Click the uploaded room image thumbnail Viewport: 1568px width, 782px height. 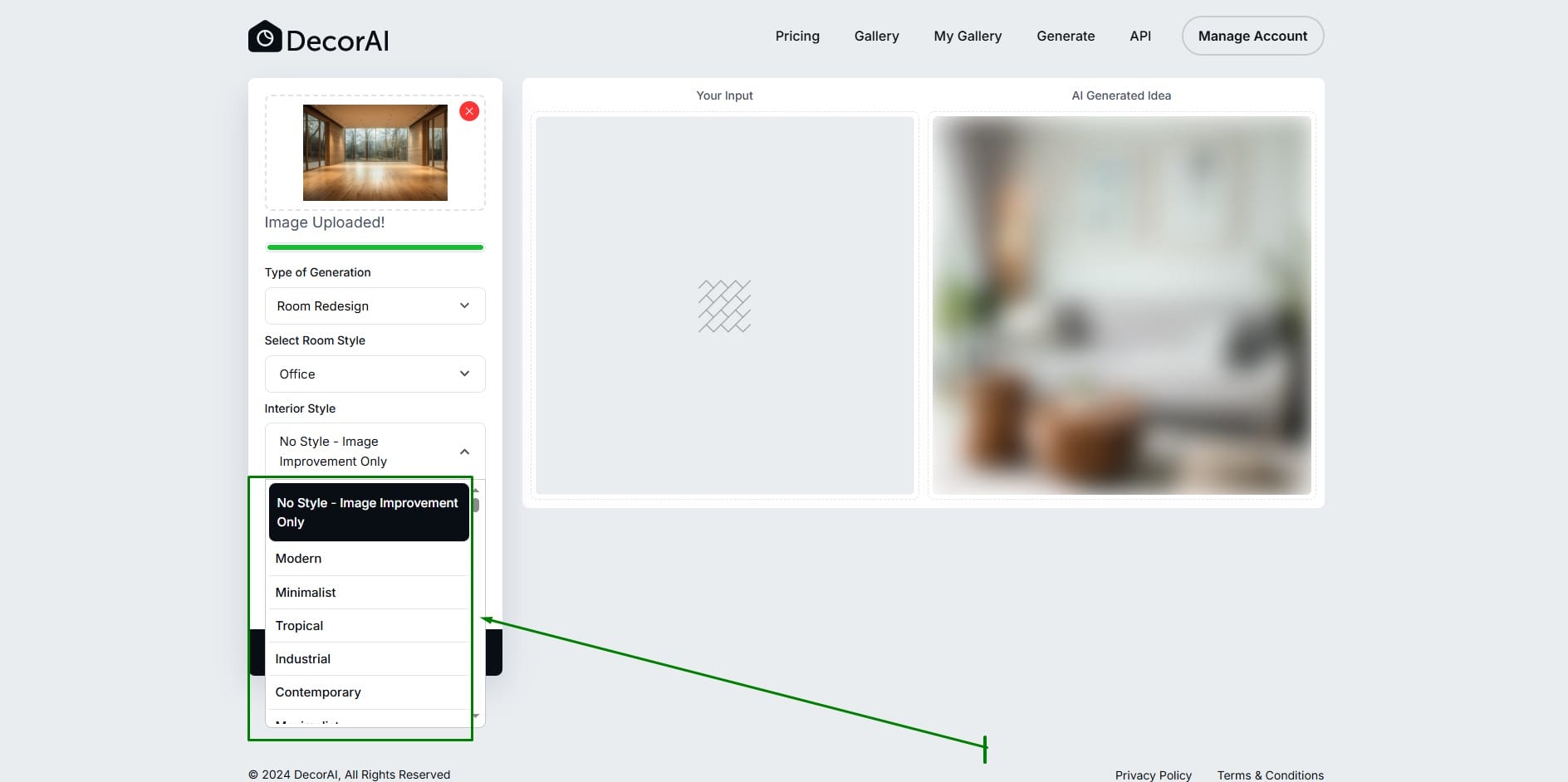(x=375, y=152)
